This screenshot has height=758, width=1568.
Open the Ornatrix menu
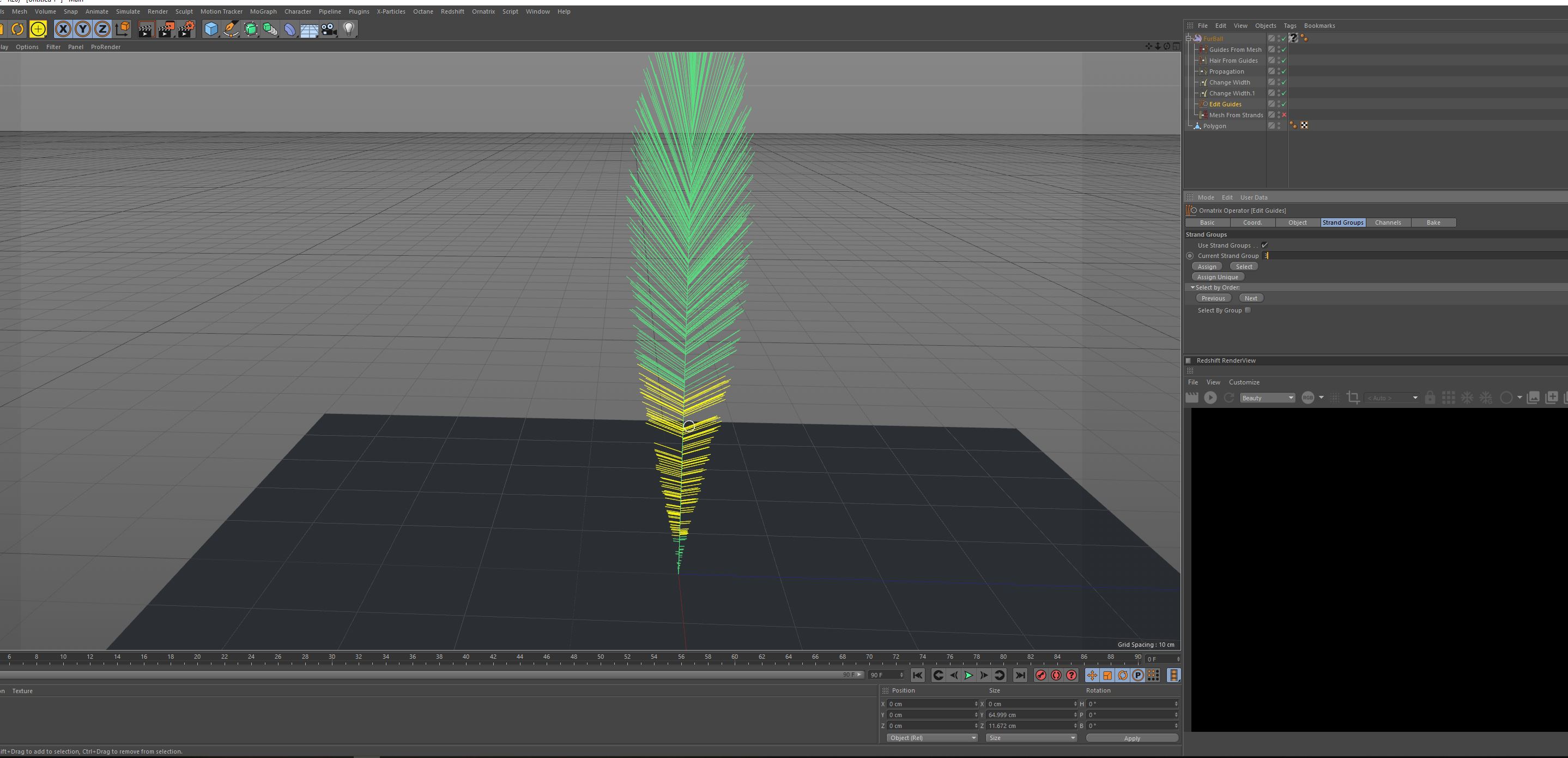click(483, 11)
